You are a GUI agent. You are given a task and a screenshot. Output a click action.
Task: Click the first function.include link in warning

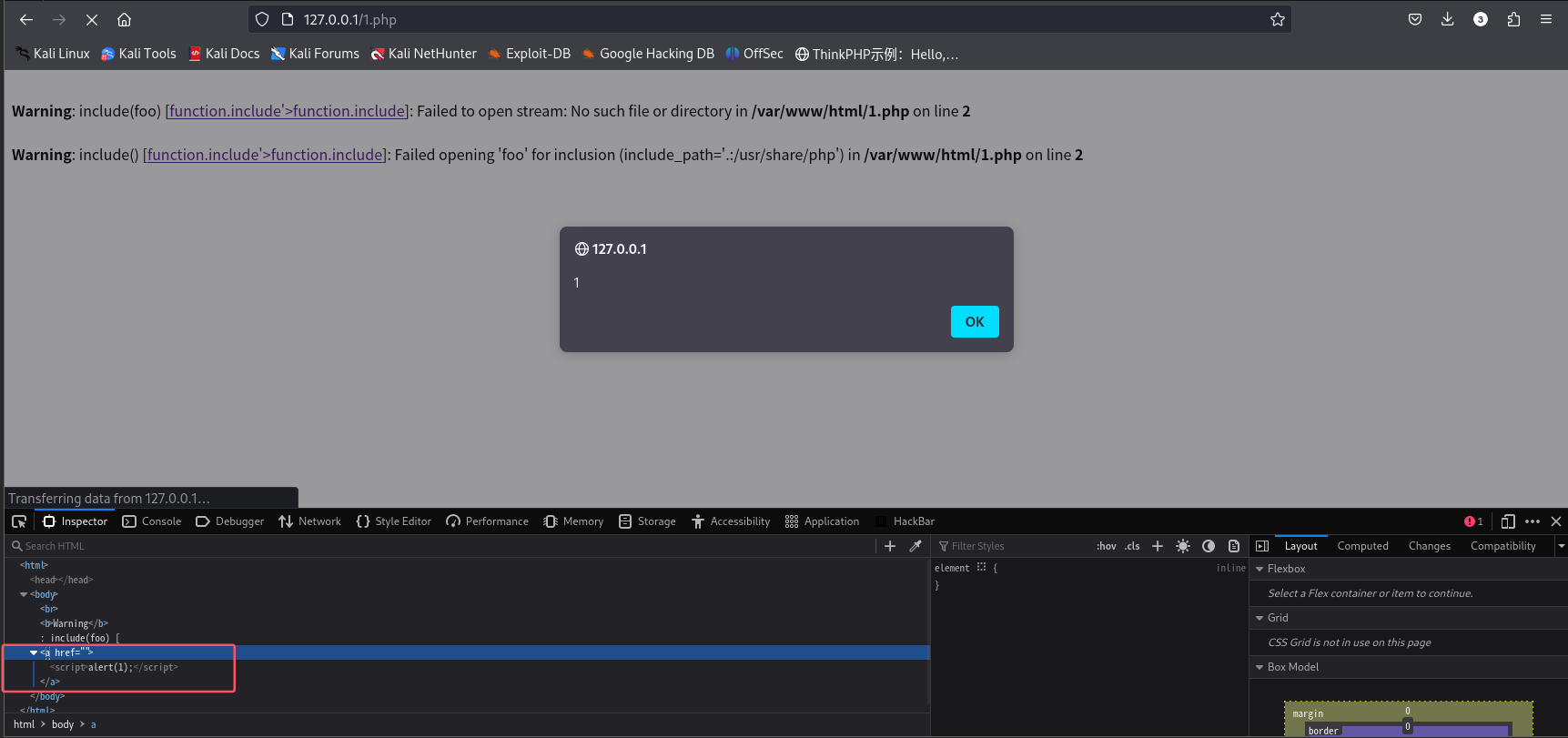click(x=287, y=111)
